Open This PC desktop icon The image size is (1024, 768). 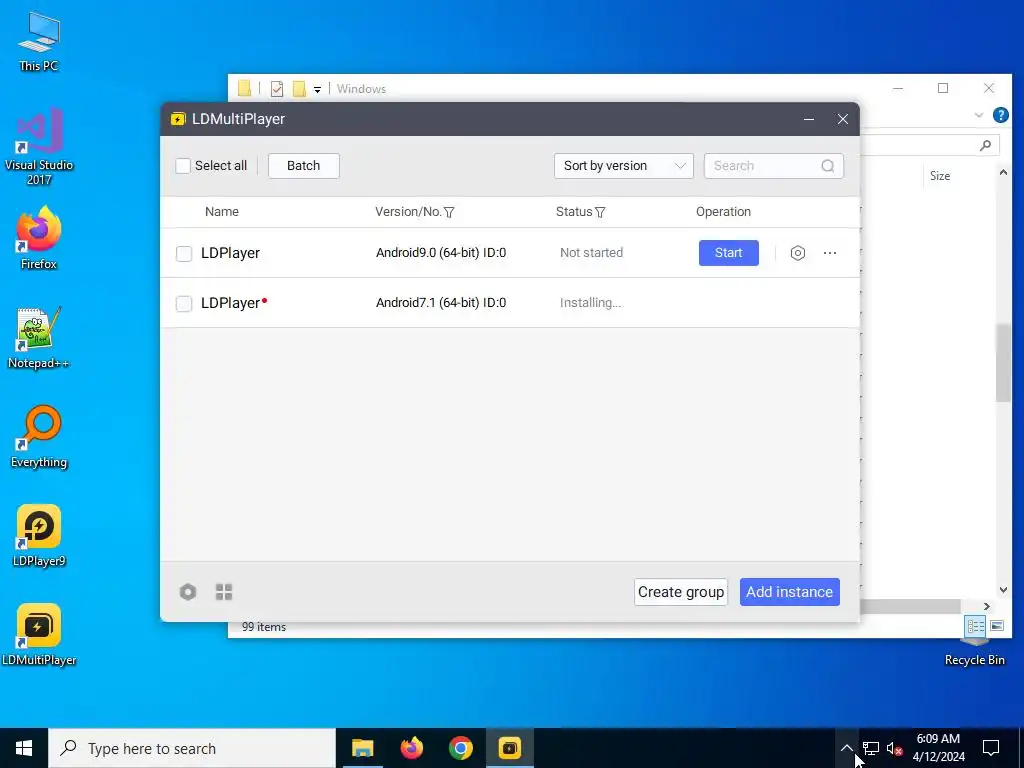[x=39, y=42]
